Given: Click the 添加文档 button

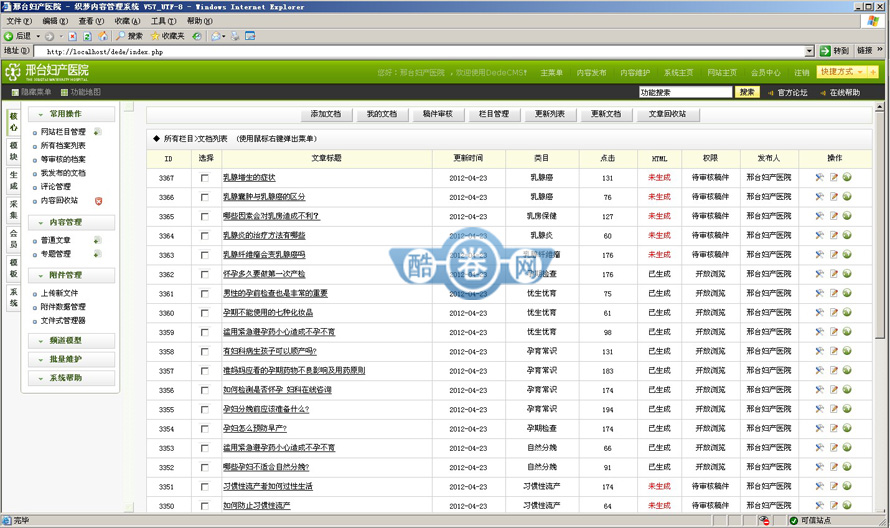Looking at the screenshot, I should [x=326, y=114].
